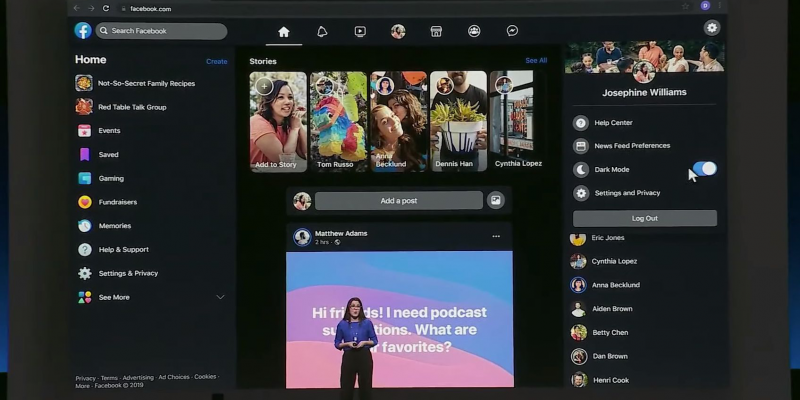Open Tom Russo's story thumbnail
This screenshot has width=800, height=400.
(338, 121)
